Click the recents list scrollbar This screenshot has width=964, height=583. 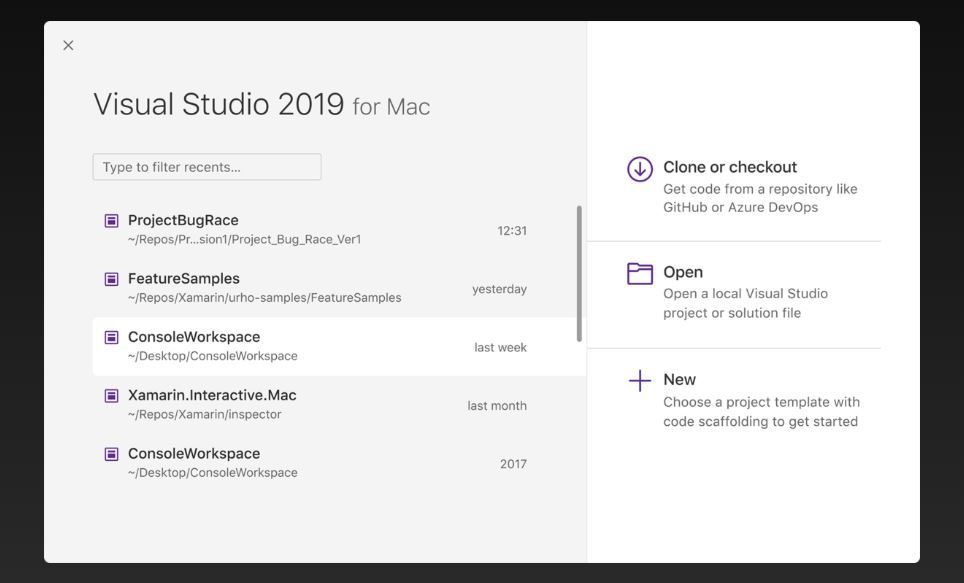coord(579,274)
